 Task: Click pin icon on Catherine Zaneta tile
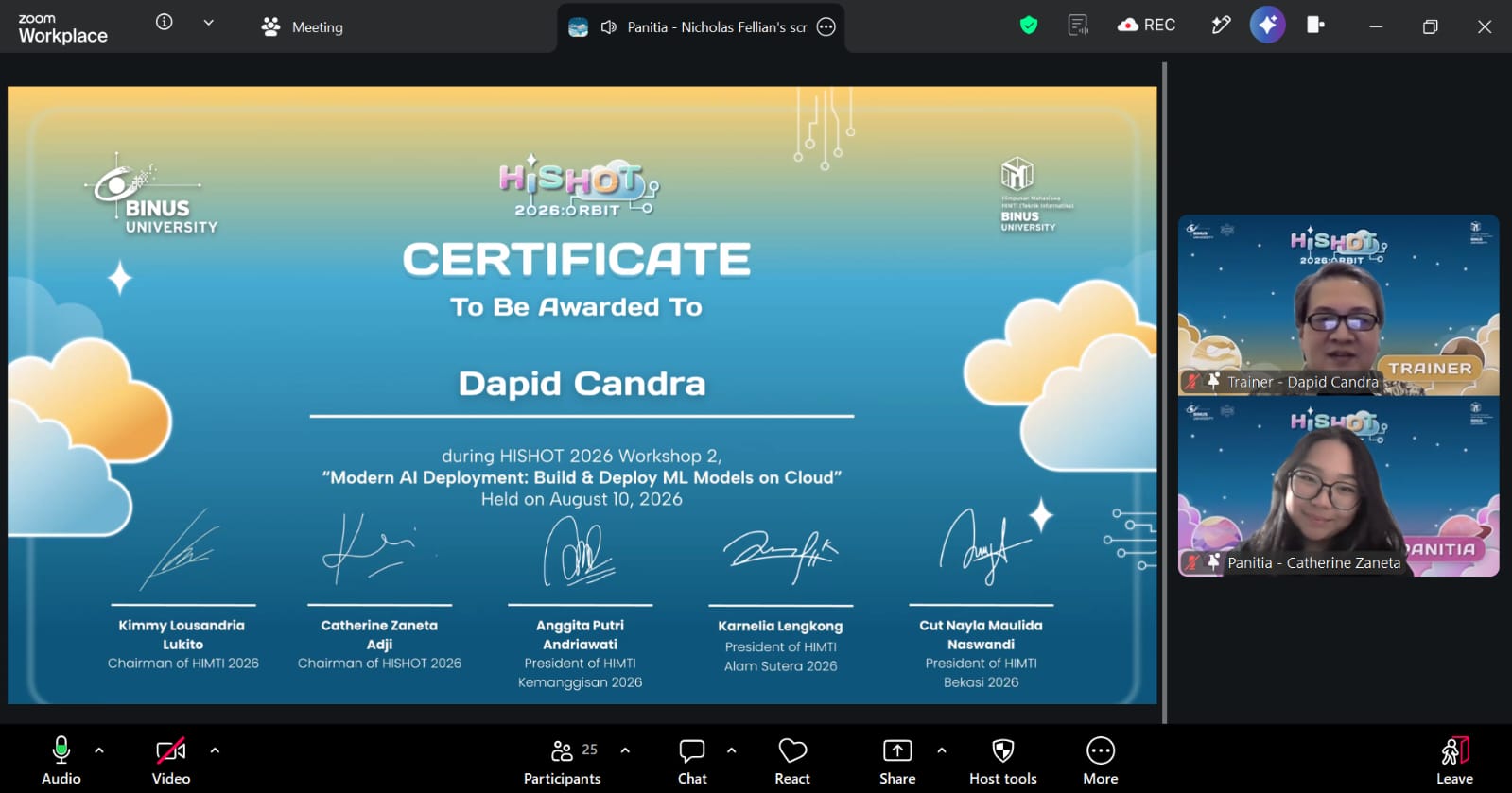pyautogui.click(x=1213, y=561)
